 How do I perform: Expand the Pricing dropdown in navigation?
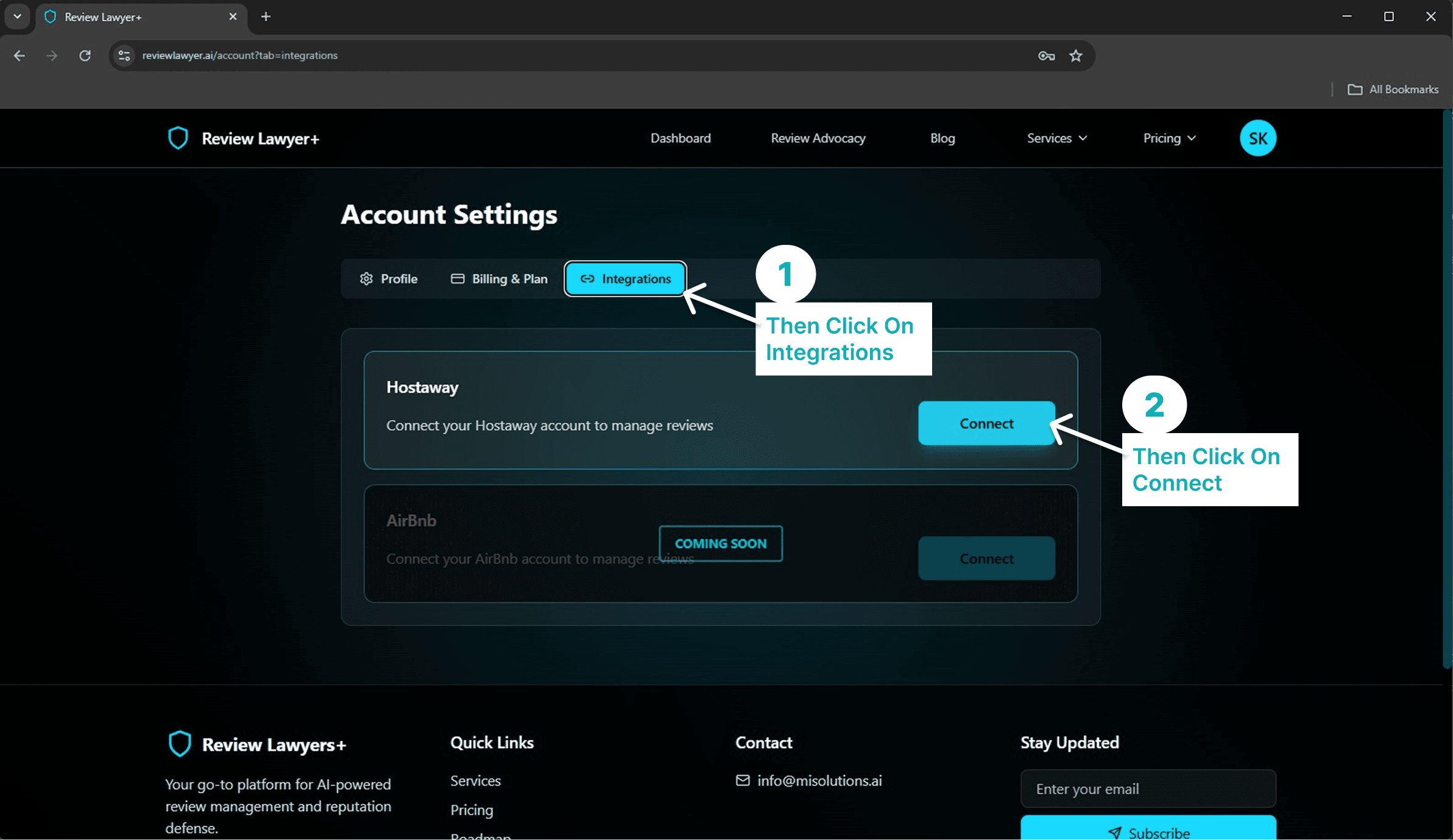click(1170, 138)
